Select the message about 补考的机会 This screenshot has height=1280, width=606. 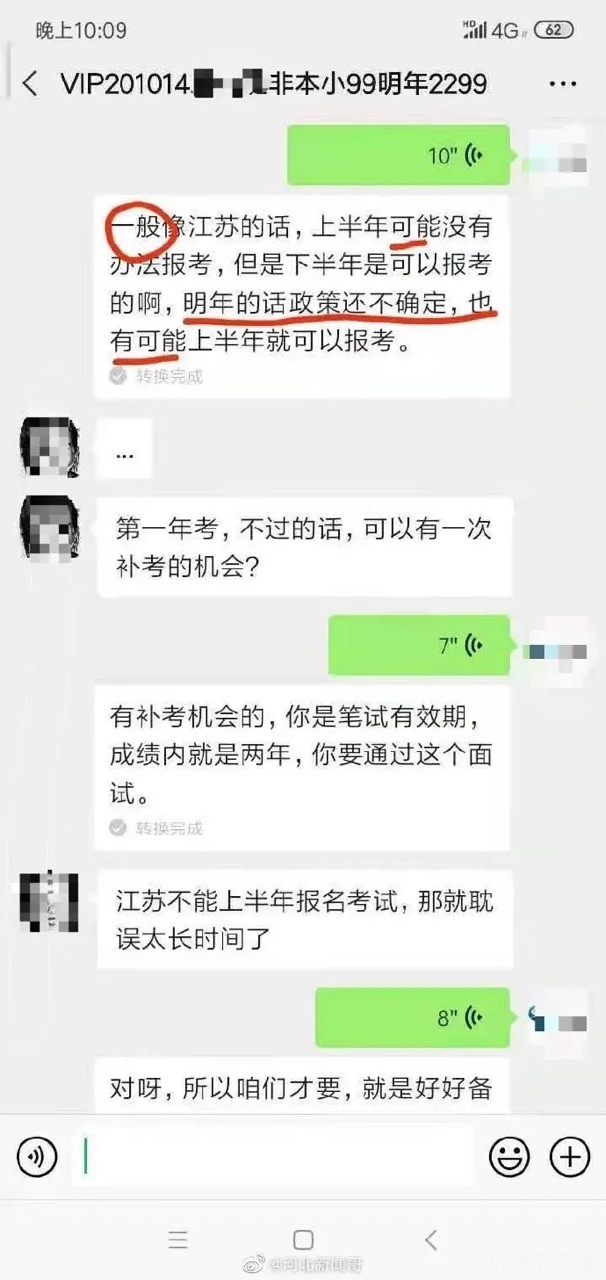pyautogui.click(x=304, y=547)
